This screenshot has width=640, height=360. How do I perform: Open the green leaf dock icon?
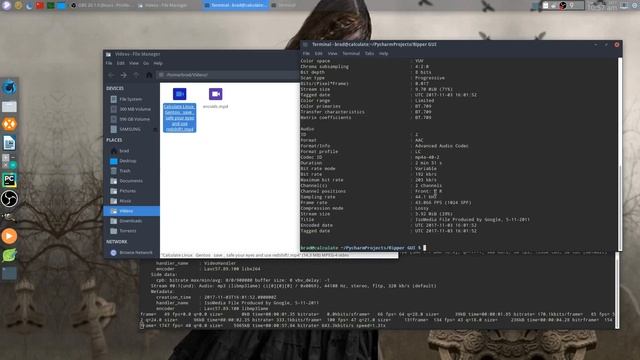[9, 255]
